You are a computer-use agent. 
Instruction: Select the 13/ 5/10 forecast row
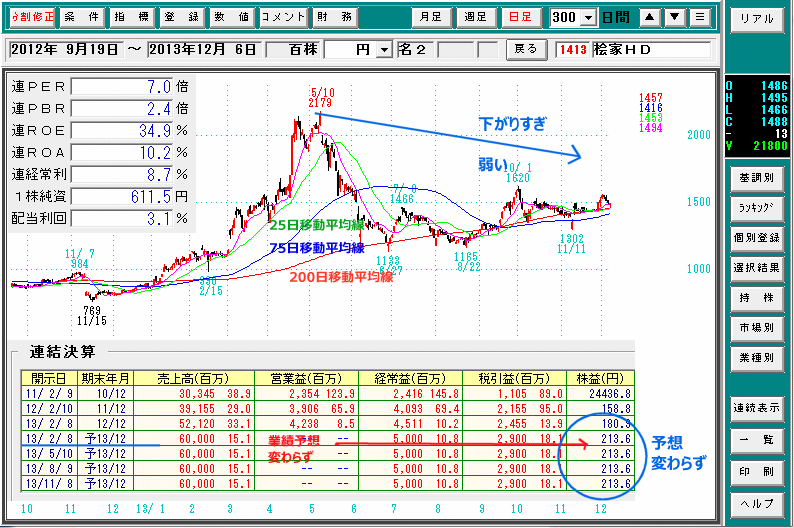328,454
